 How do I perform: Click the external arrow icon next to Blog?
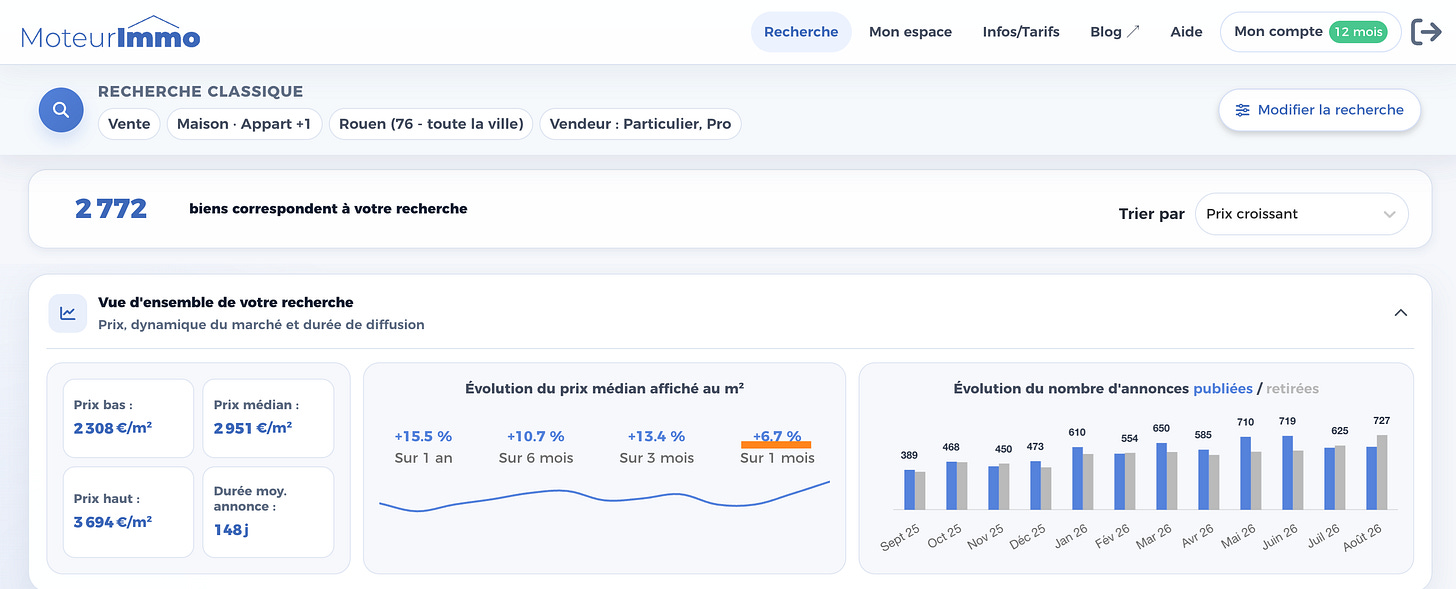(1133, 32)
